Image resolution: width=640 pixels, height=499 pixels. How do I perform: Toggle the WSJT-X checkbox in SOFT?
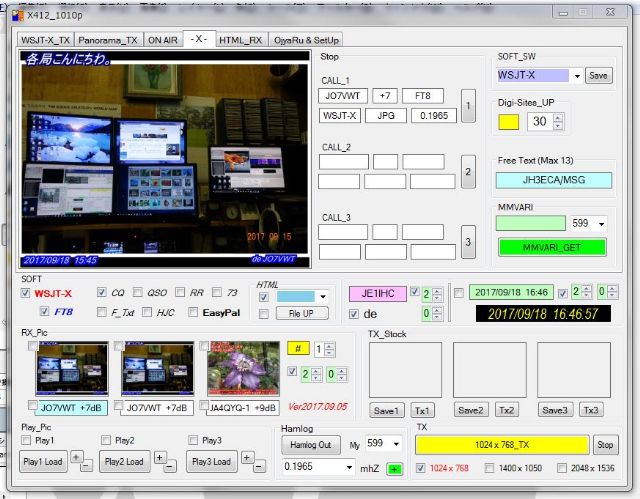coord(26,293)
